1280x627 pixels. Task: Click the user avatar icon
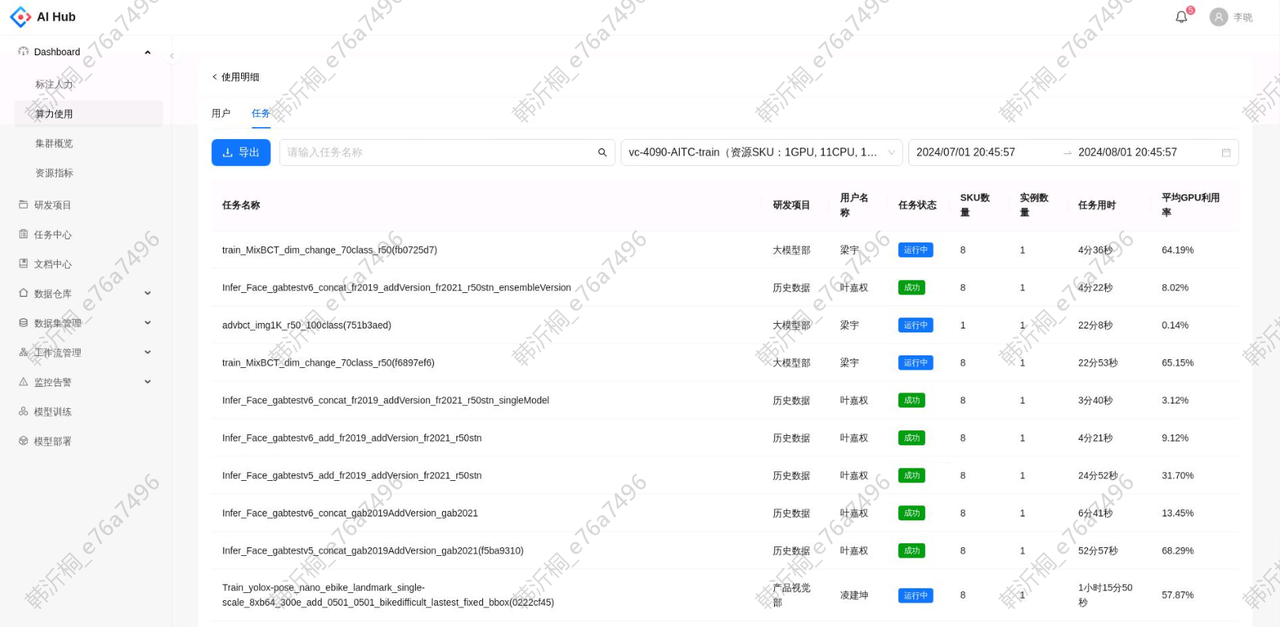[x=1218, y=17]
